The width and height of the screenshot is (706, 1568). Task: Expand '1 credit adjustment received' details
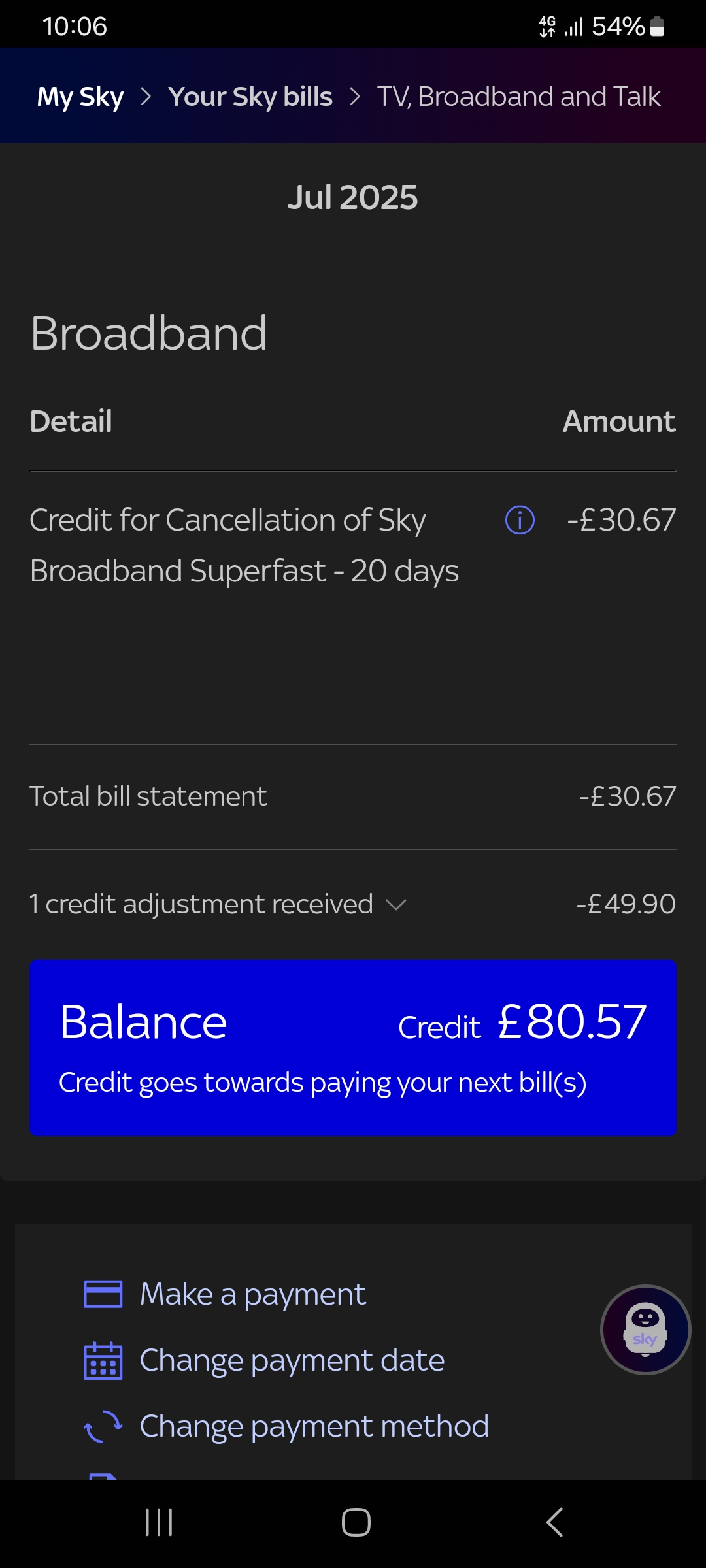coord(201,905)
